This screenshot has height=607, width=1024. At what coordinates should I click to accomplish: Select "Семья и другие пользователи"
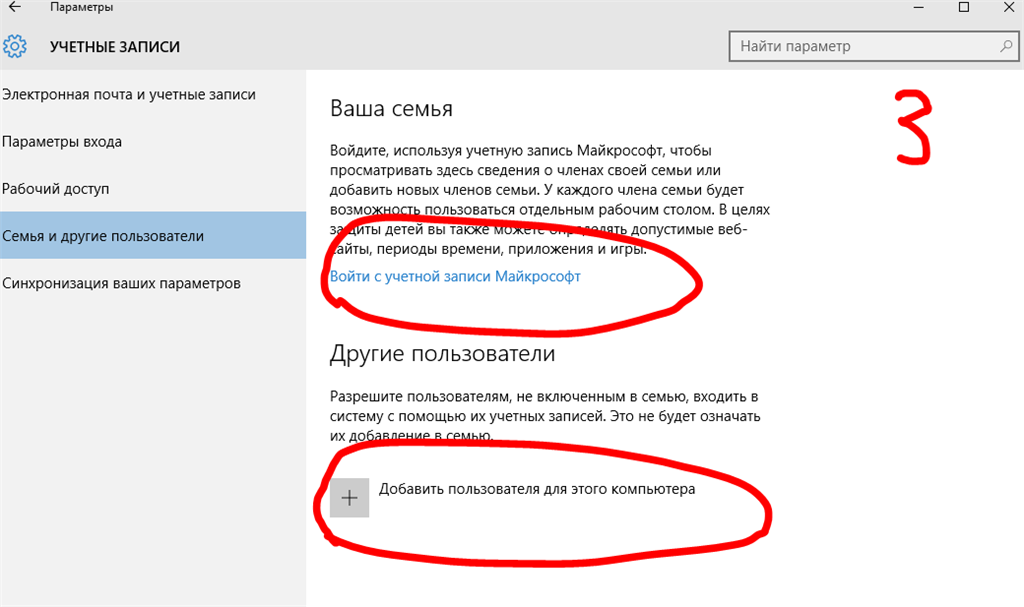tap(153, 235)
